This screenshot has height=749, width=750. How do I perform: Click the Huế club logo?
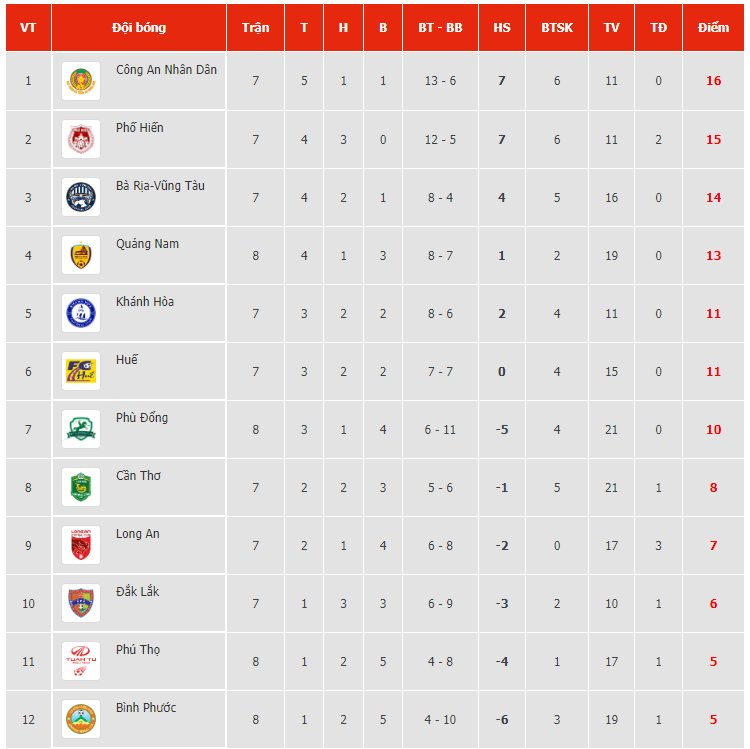[x=80, y=371]
